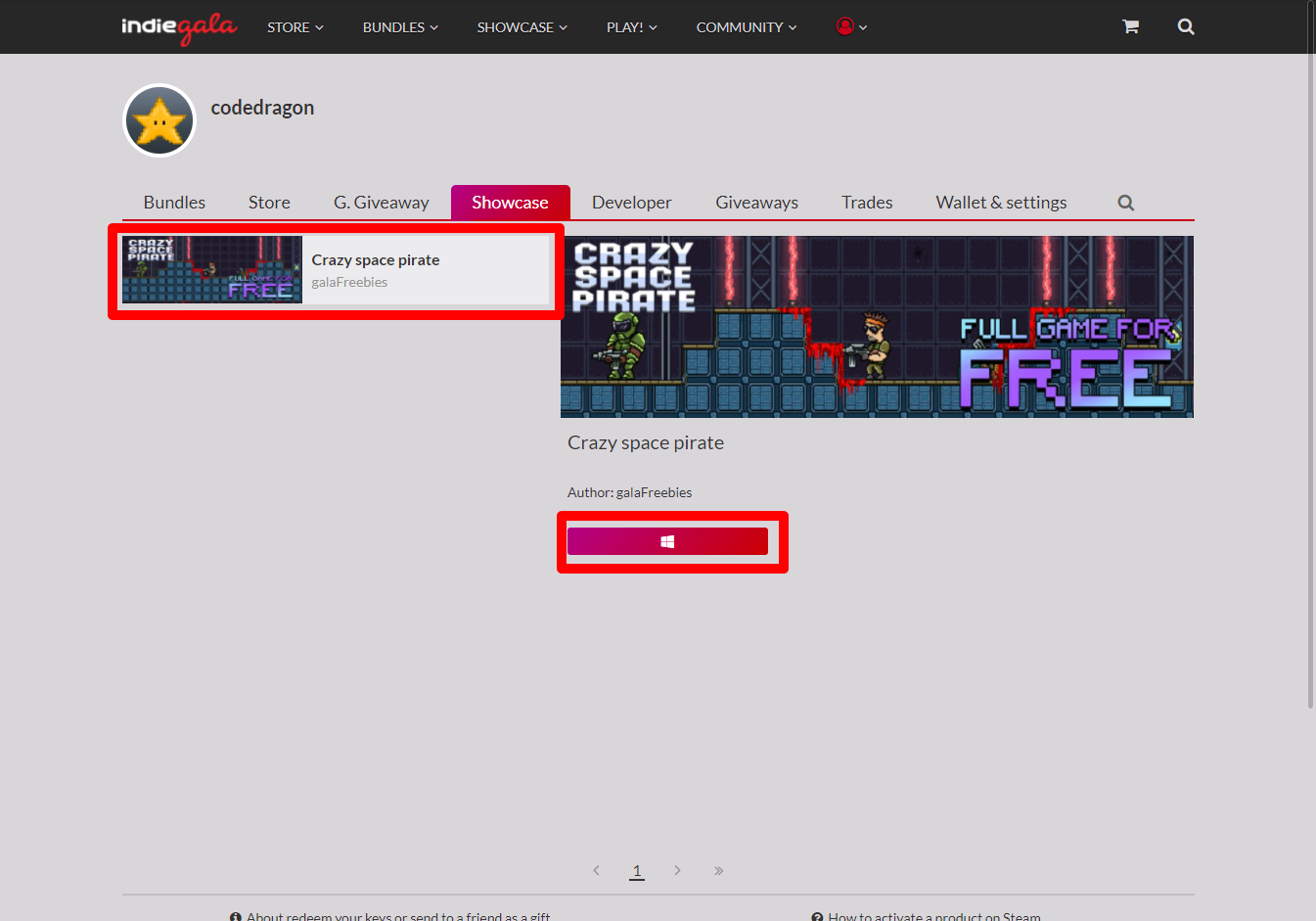1316x921 pixels.
Task: Go to next page arrow
Action: point(677,870)
